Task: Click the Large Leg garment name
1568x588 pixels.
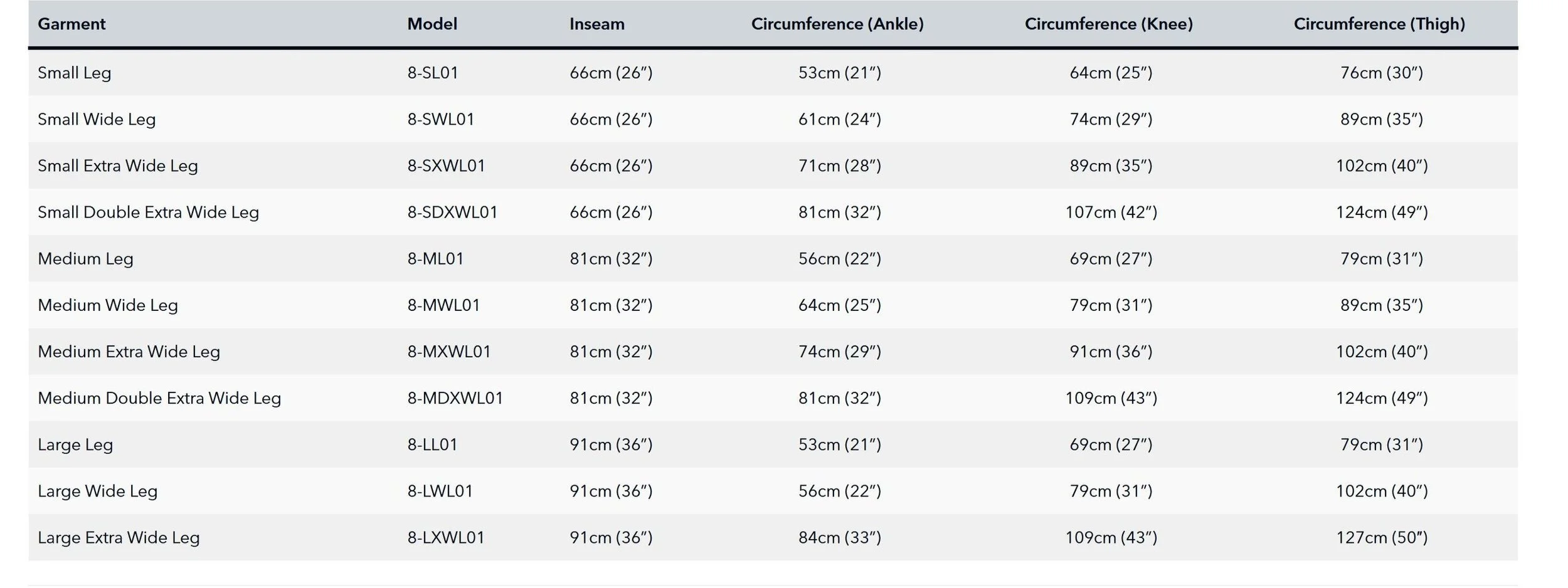Action: pyautogui.click(x=75, y=444)
